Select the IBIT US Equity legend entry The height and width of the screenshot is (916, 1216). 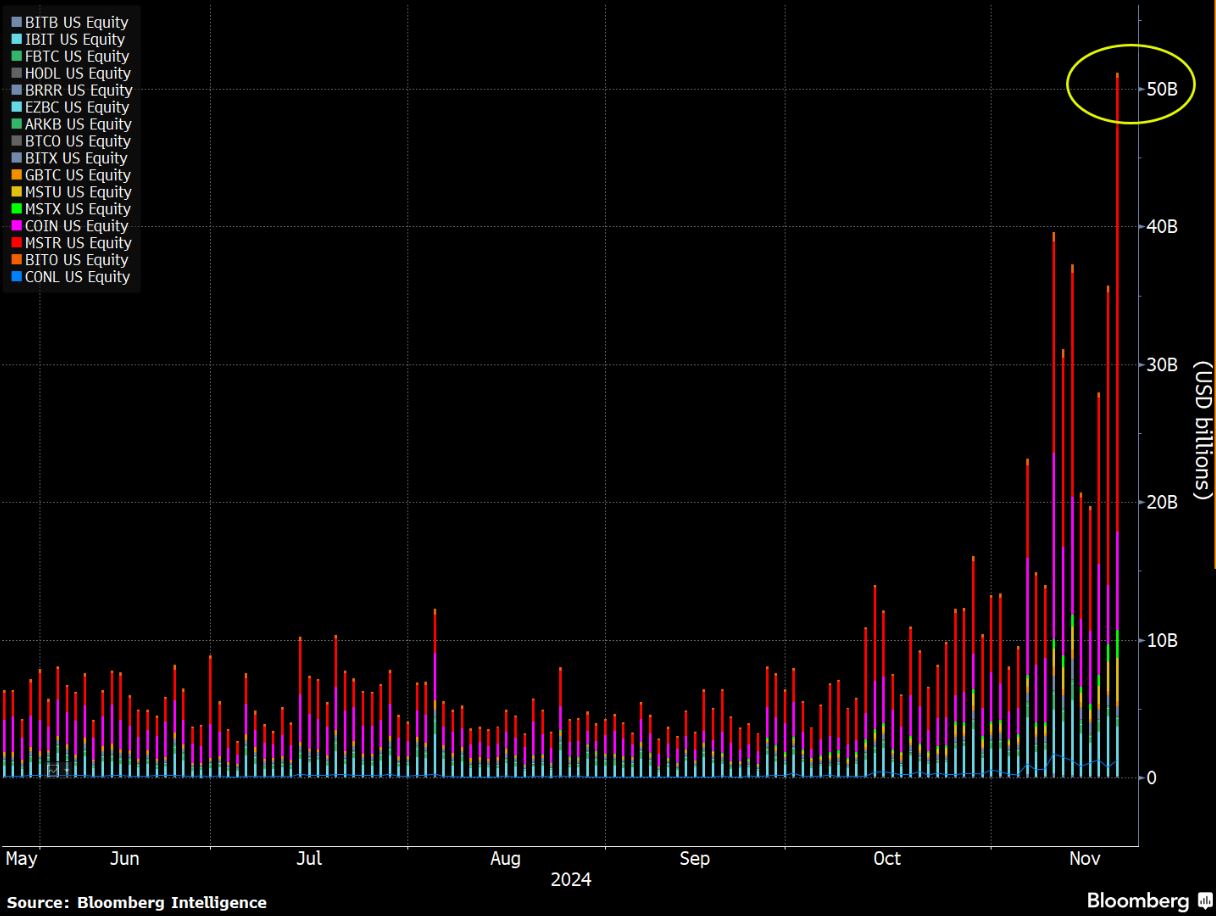[x=75, y=39]
